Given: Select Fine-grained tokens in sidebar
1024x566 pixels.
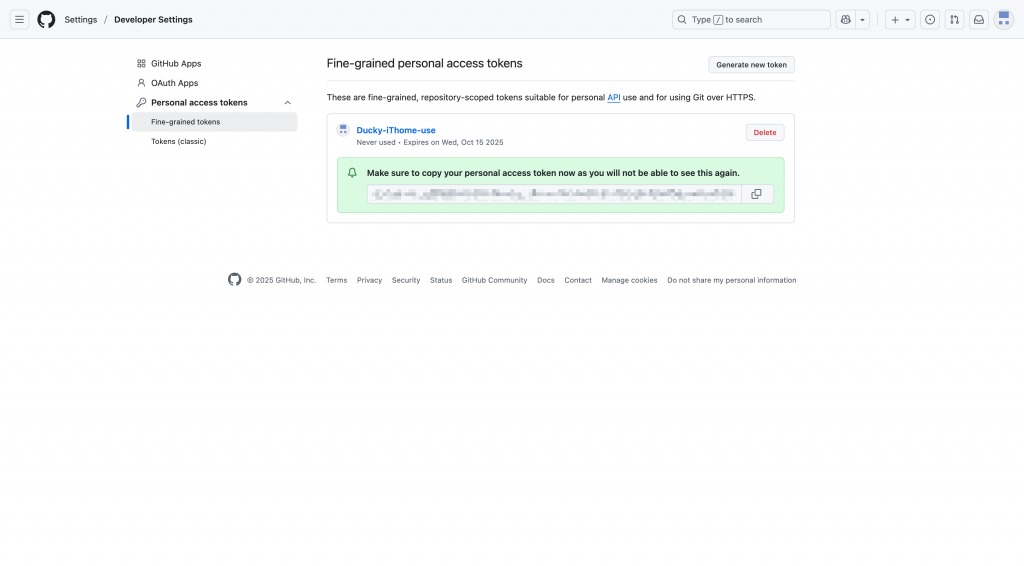Looking at the screenshot, I should click(185, 122).
